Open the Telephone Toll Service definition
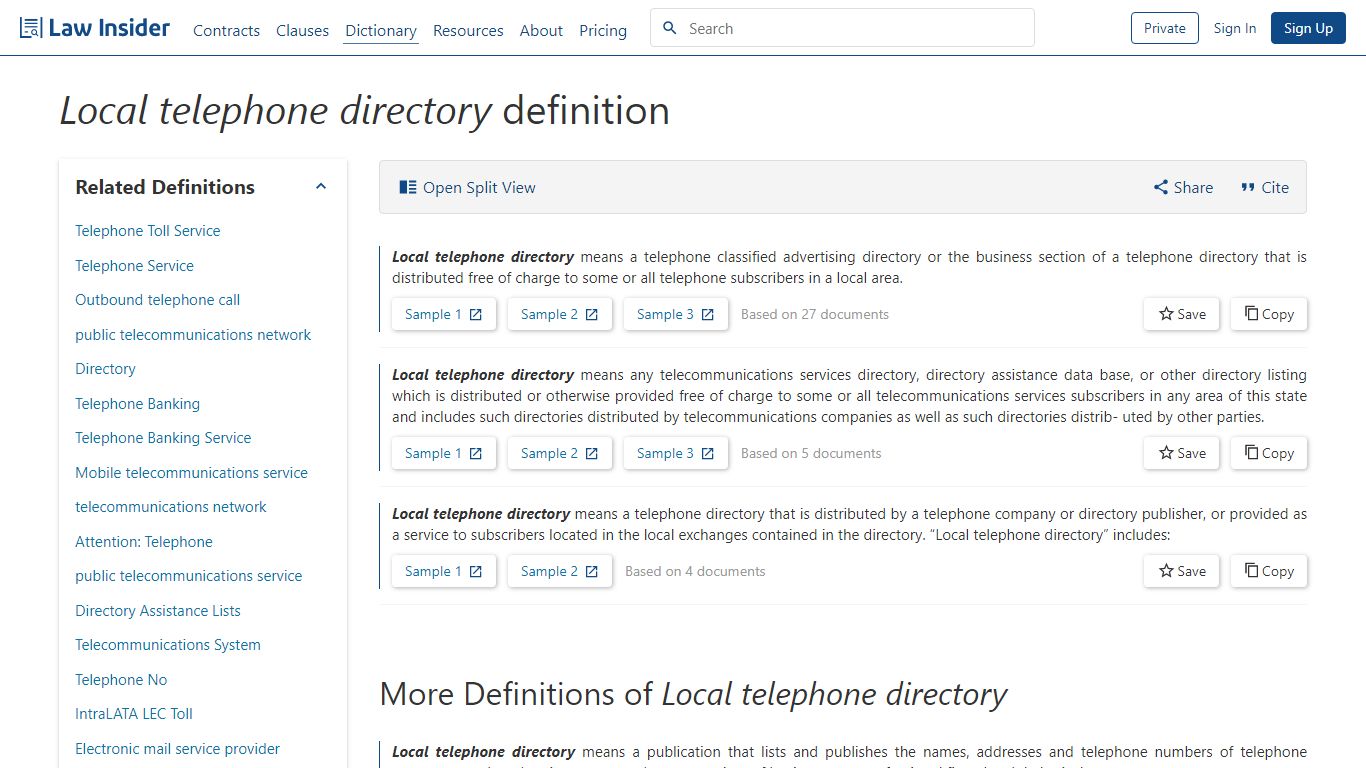Viewport: 1366px width, 768px height. point(147,231)
